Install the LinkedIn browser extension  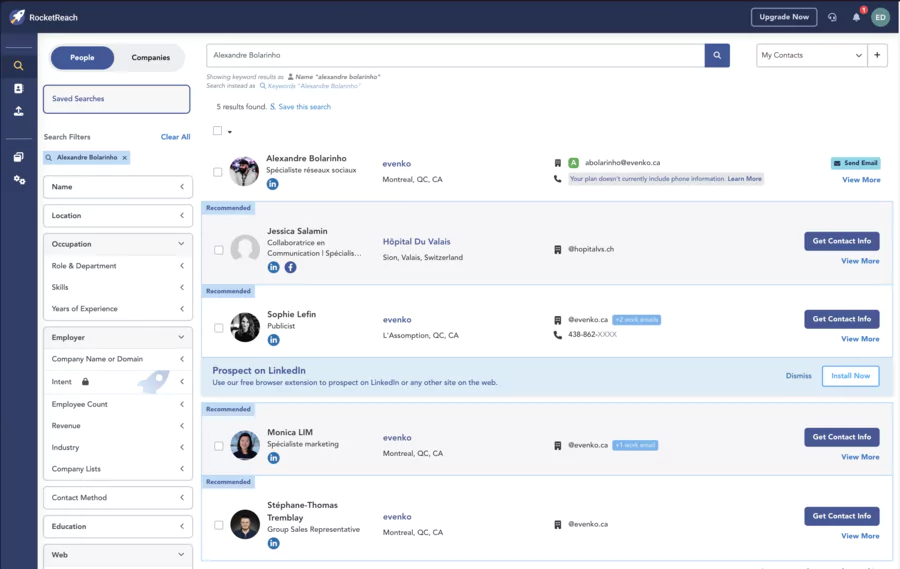pos(850,376)
